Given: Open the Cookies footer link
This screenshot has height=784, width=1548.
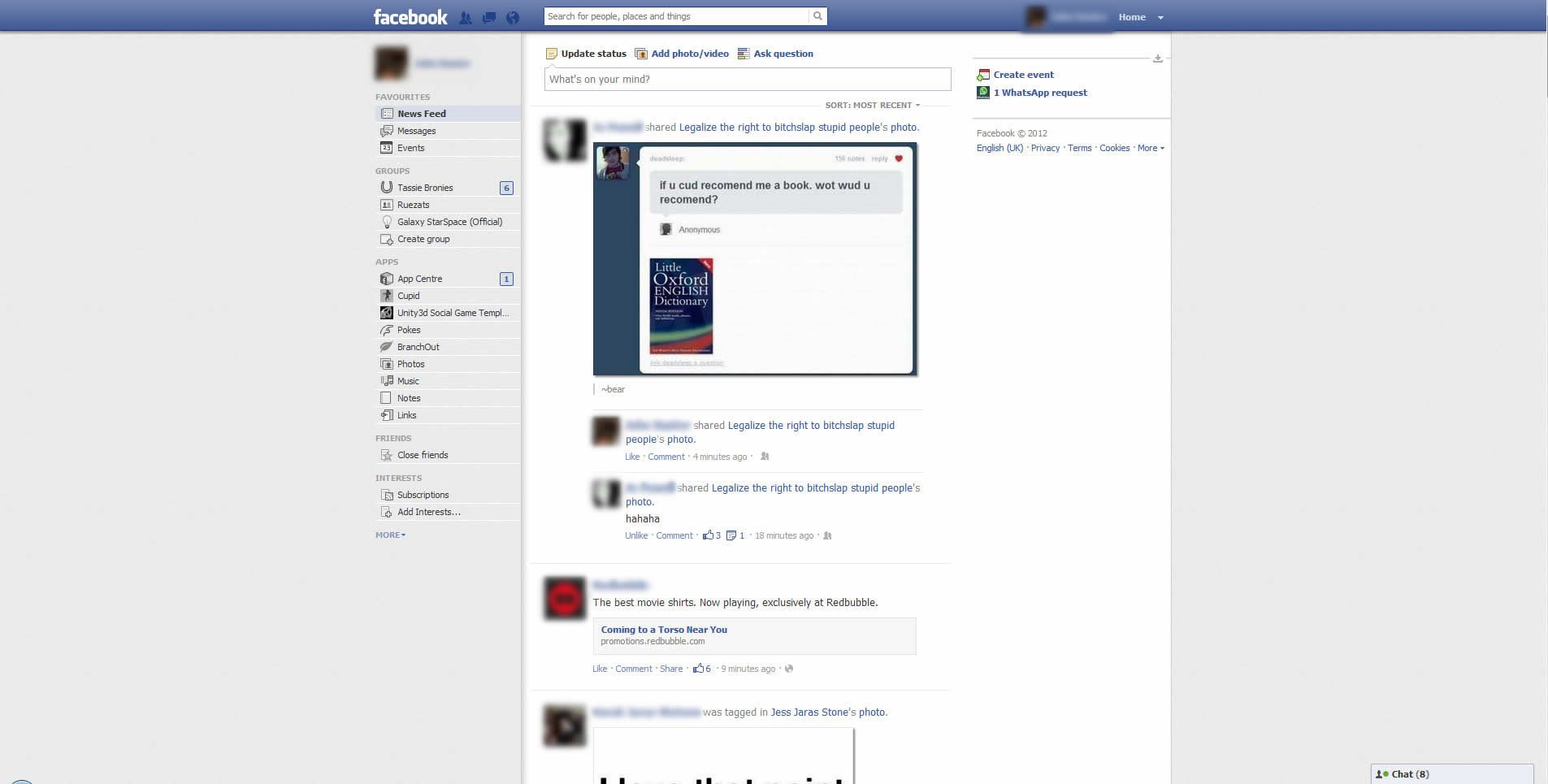Looking at the screenshot, I should (x=1114, y=148).
